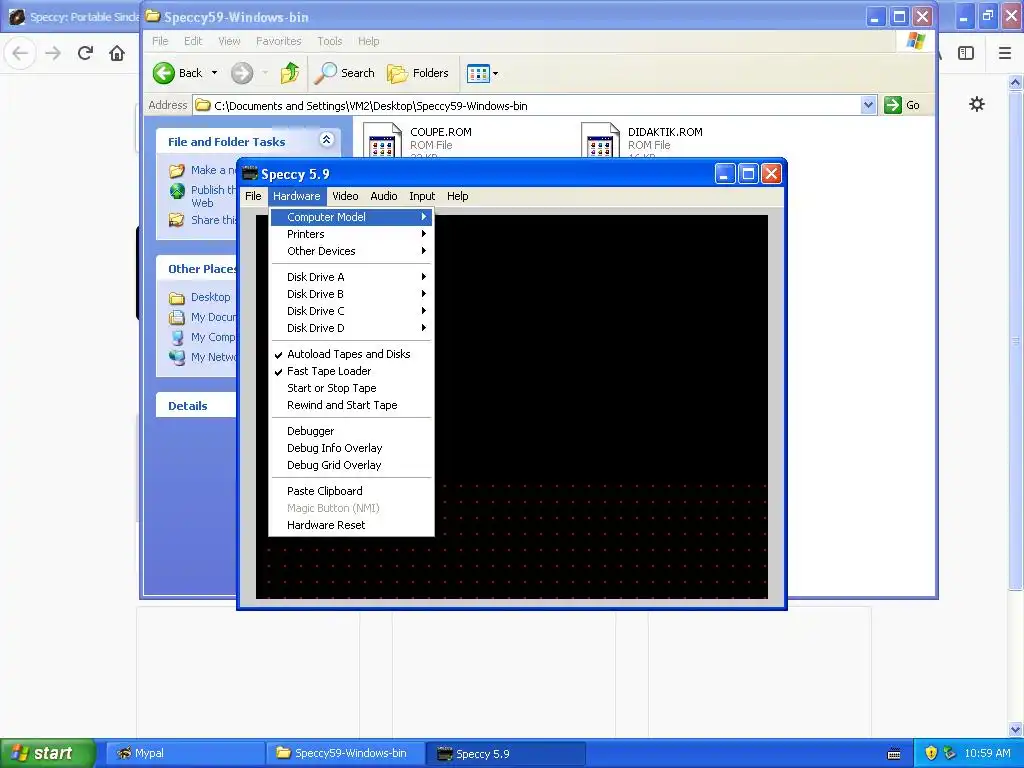Click the browser forward arrow
Viewport: 1024px width, 768px height.
tap(53, 53)
